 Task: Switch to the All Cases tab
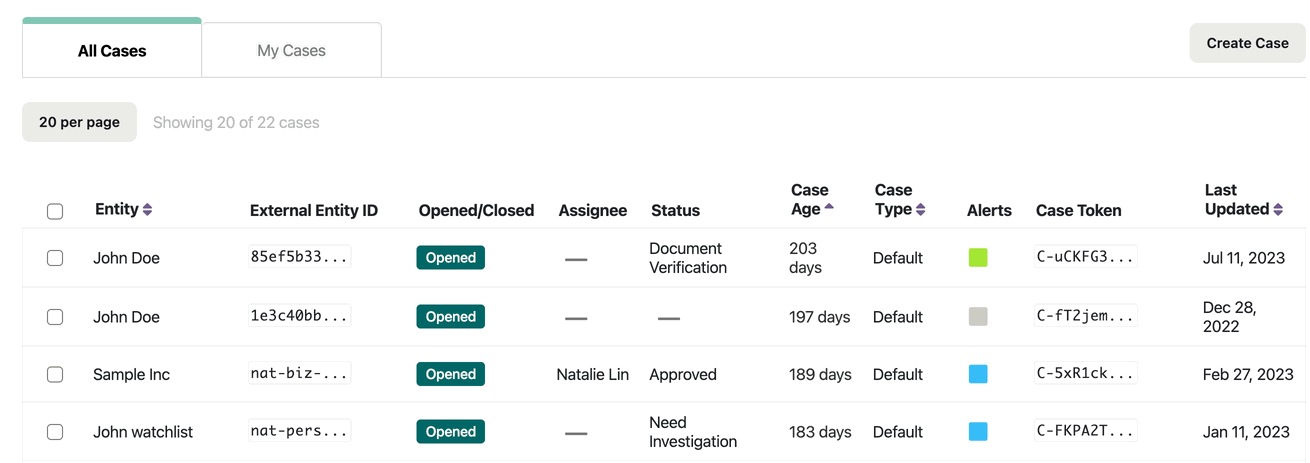tap(112, 50)
